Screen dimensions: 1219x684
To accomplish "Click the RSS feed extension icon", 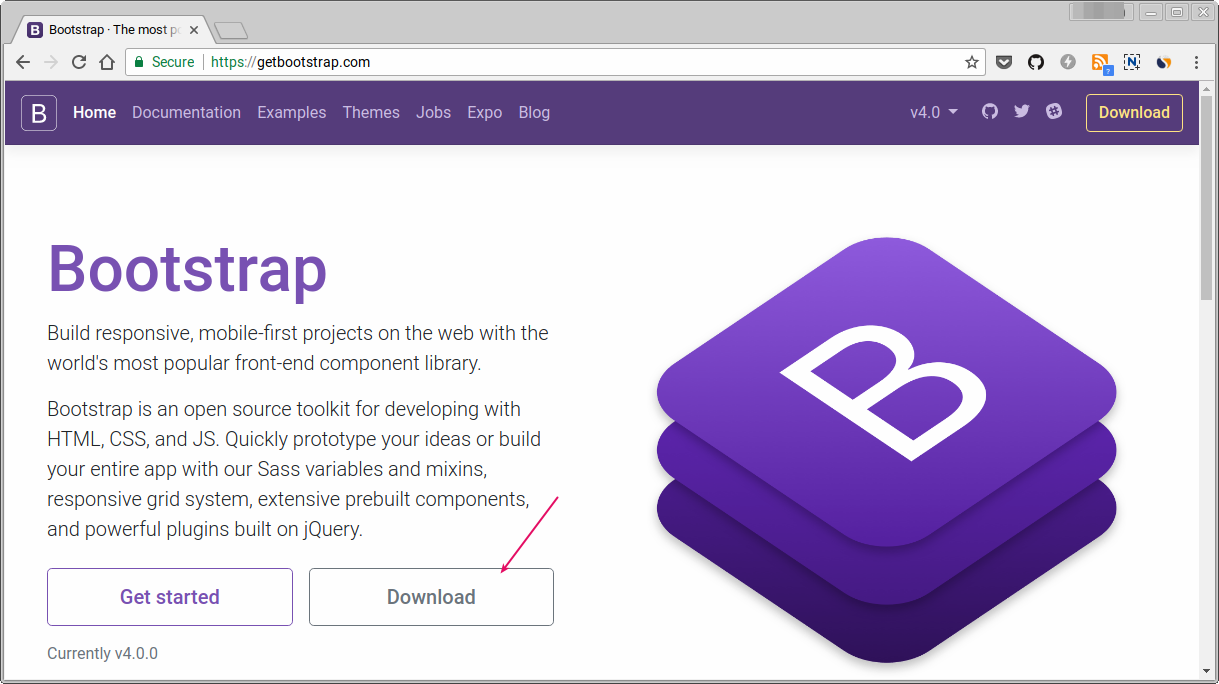I will click(x=1100, y=62).
